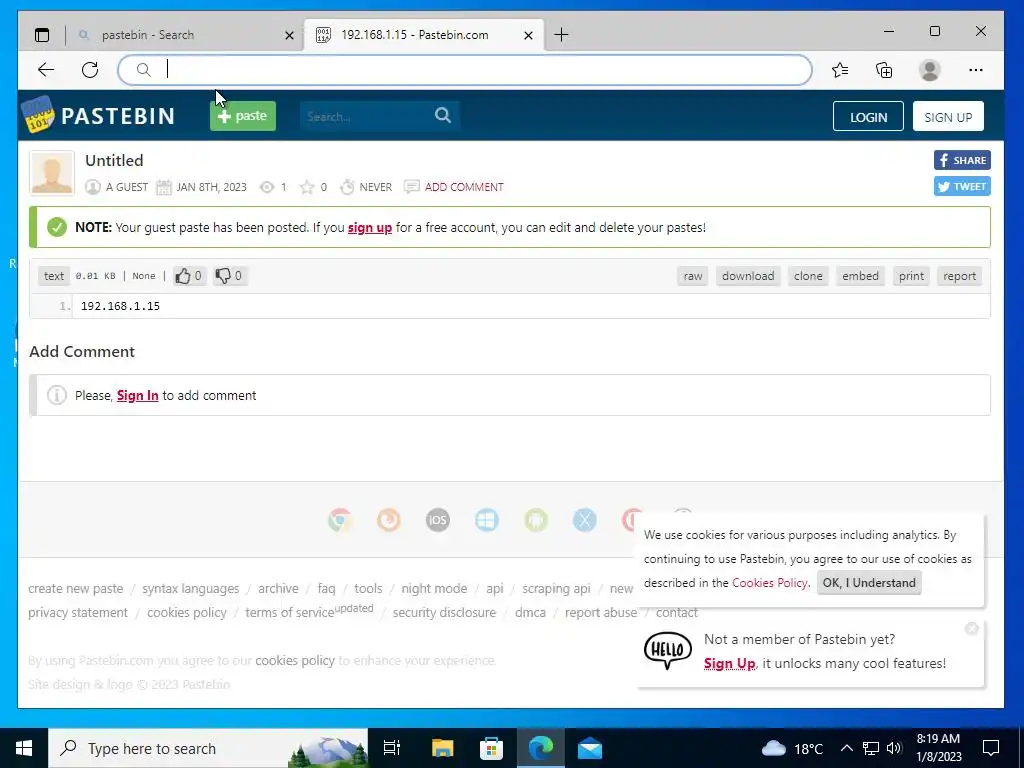Switch to the pastebin - Search tab
The width and height of the screenshot is (1024, 768).
184,35
